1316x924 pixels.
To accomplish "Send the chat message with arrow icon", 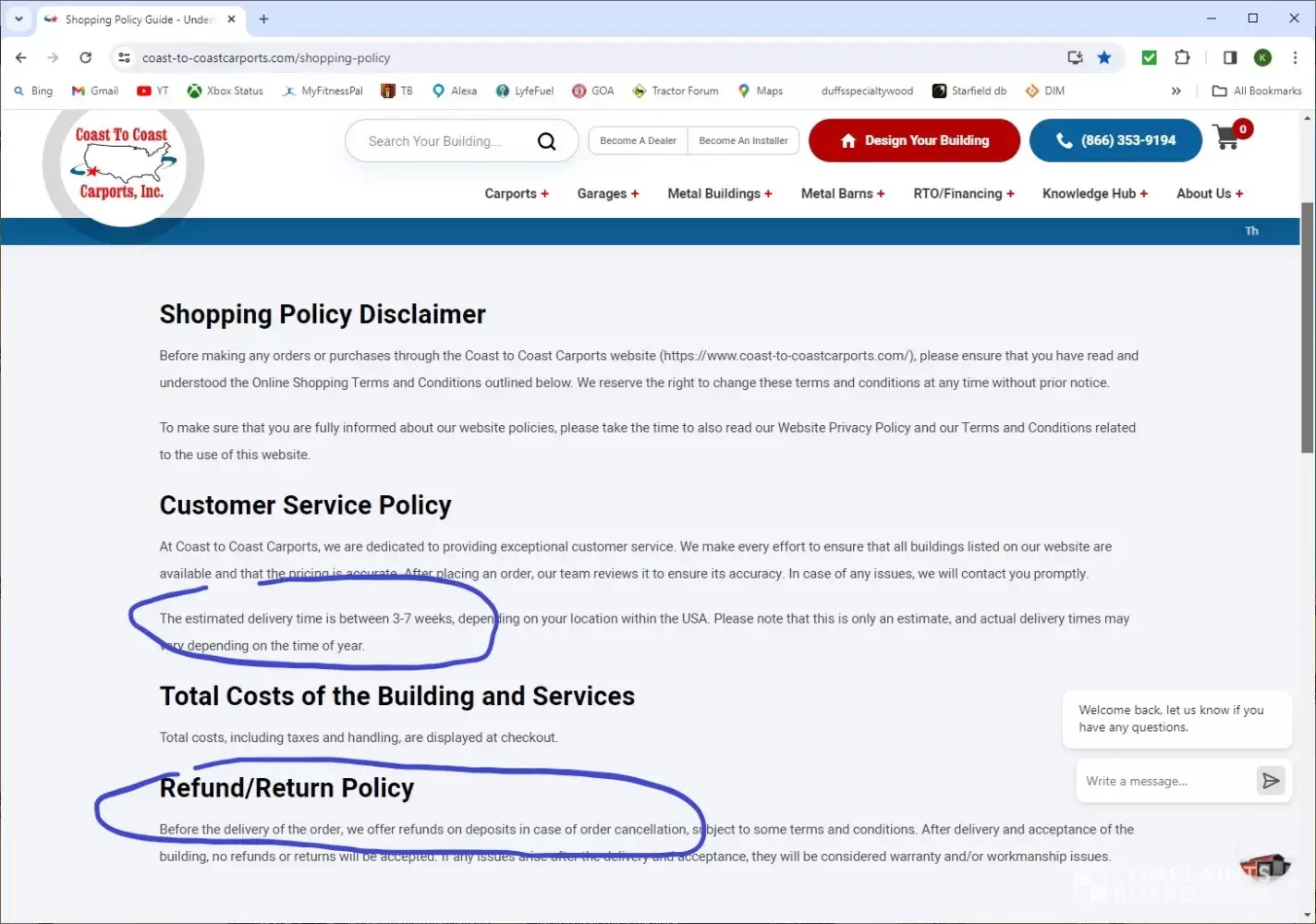I will pyautogui.click(x=1271, y=781).
